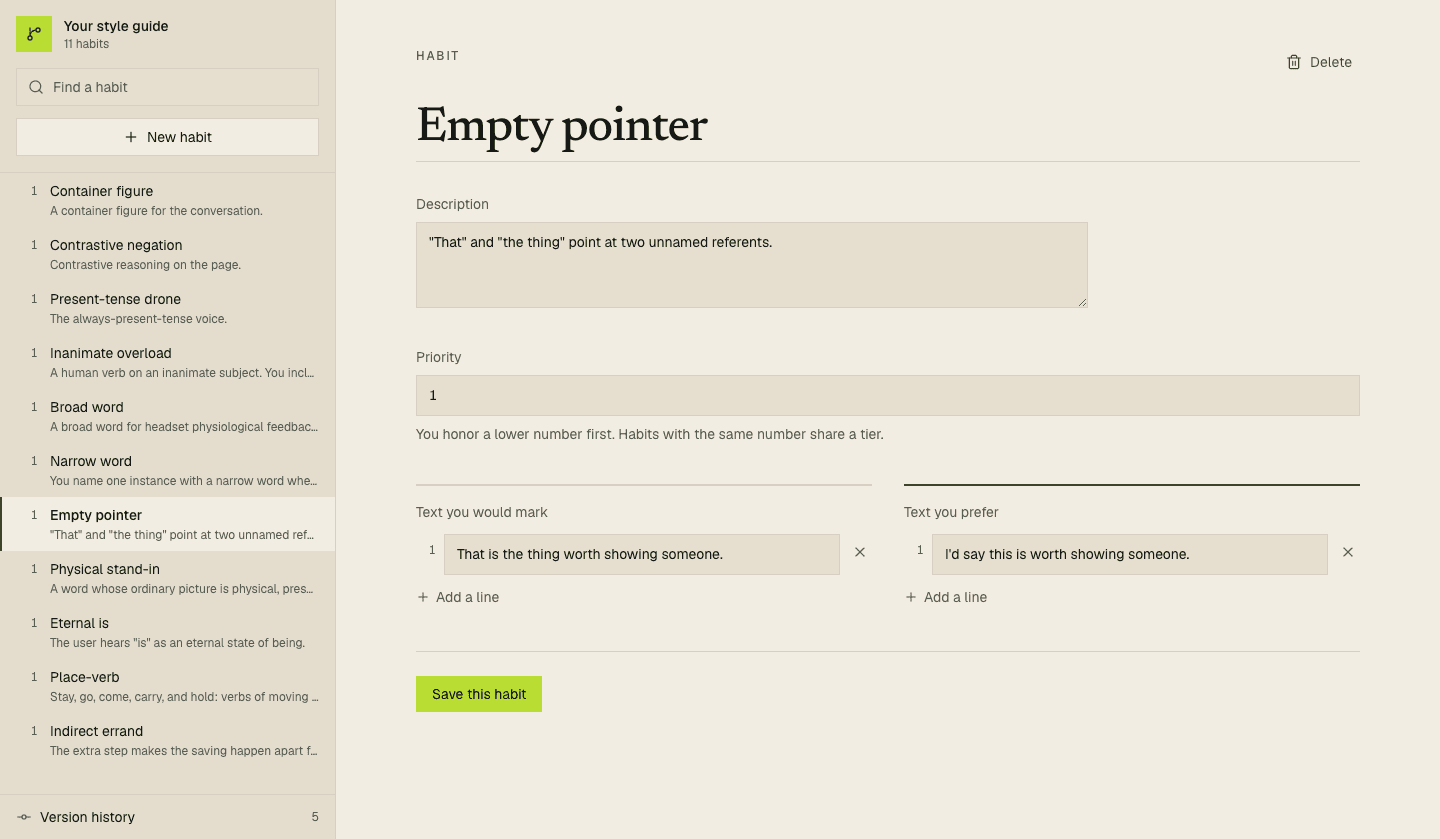The height and width of the screenshot is (839, 1440).
Task: Open Version history
Action: 167,817
